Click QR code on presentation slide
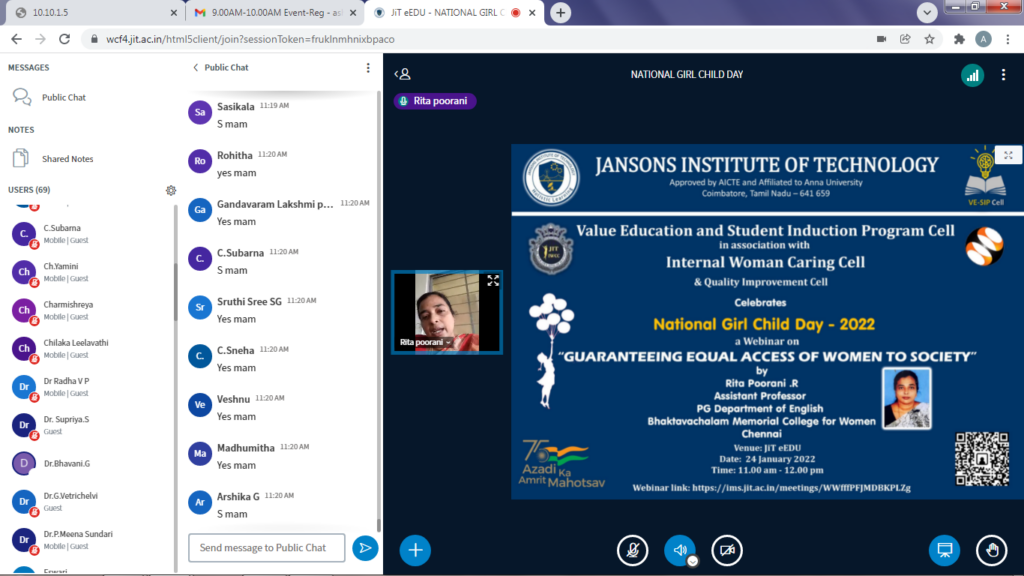This screenshot has width=1024, height=576. [x=982, y=459]
